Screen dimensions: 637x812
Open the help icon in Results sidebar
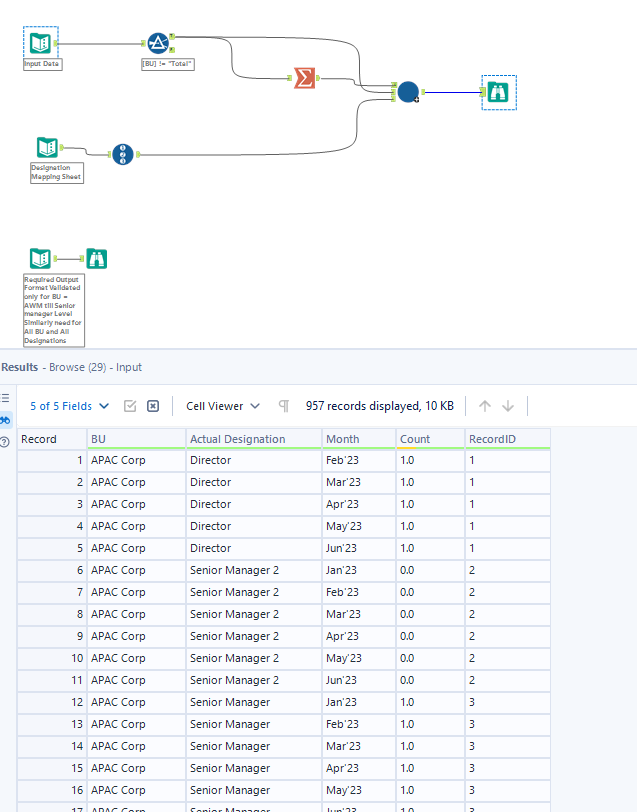5,442
